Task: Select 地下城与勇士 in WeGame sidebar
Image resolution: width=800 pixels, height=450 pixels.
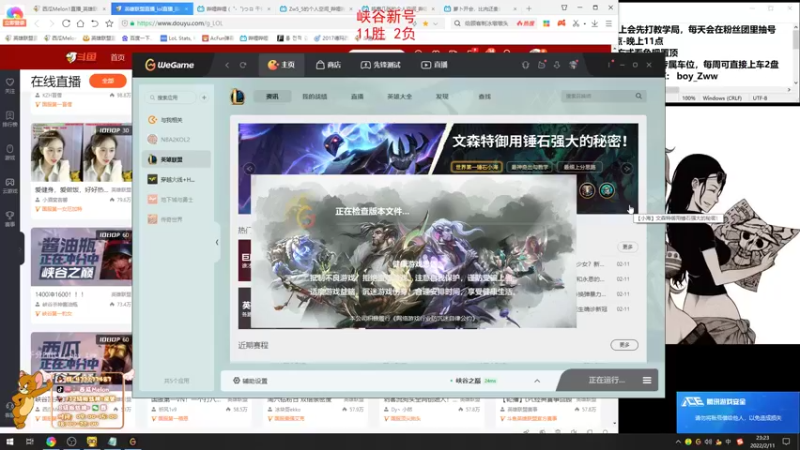Action: tap(176, 199)
